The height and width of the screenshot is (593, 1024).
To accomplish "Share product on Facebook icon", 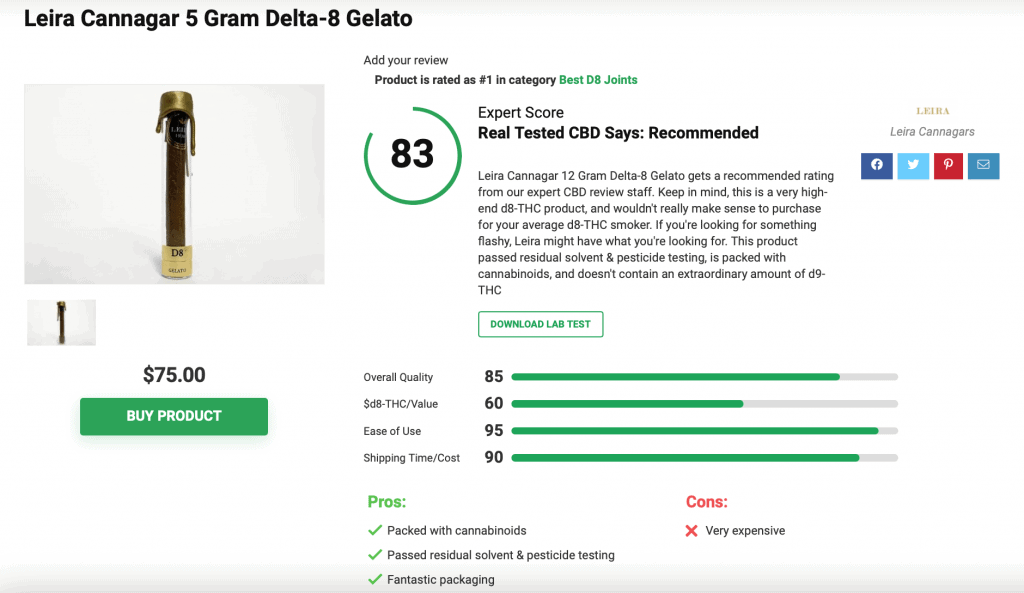I will point(876,165).
